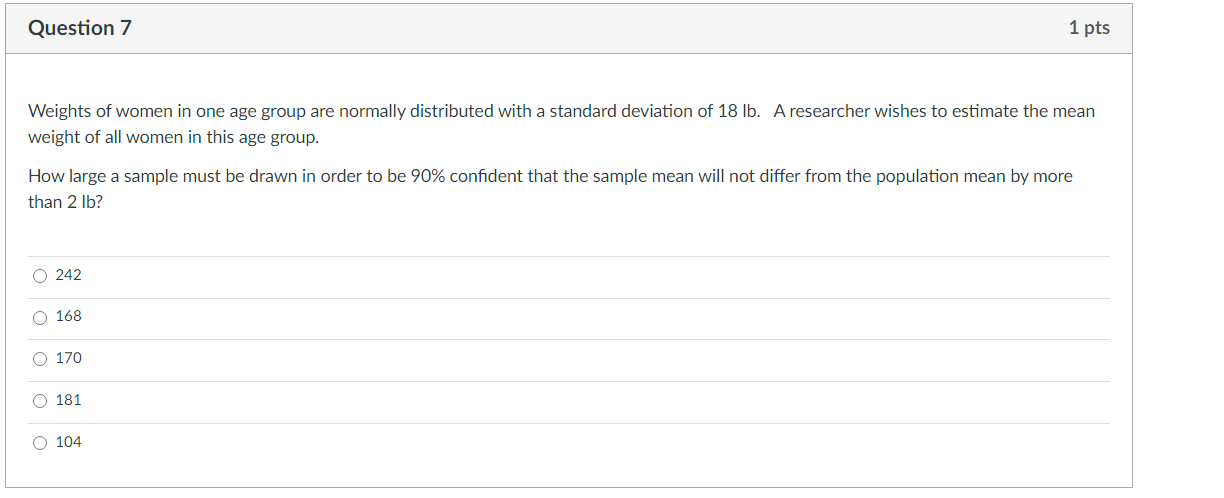Click the 18 lb standard deviation value
Viewport: 1224px width, 498px height.
[738, 111]
